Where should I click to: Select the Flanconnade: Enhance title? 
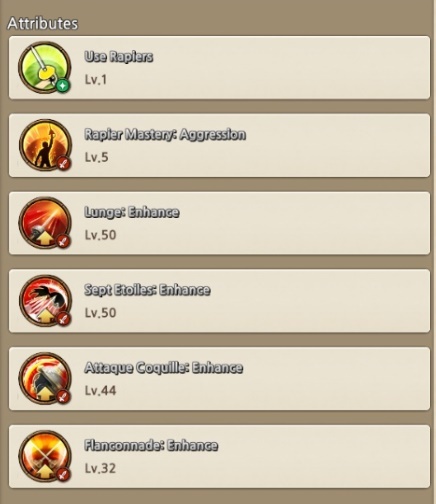click(x=151, y=445)
